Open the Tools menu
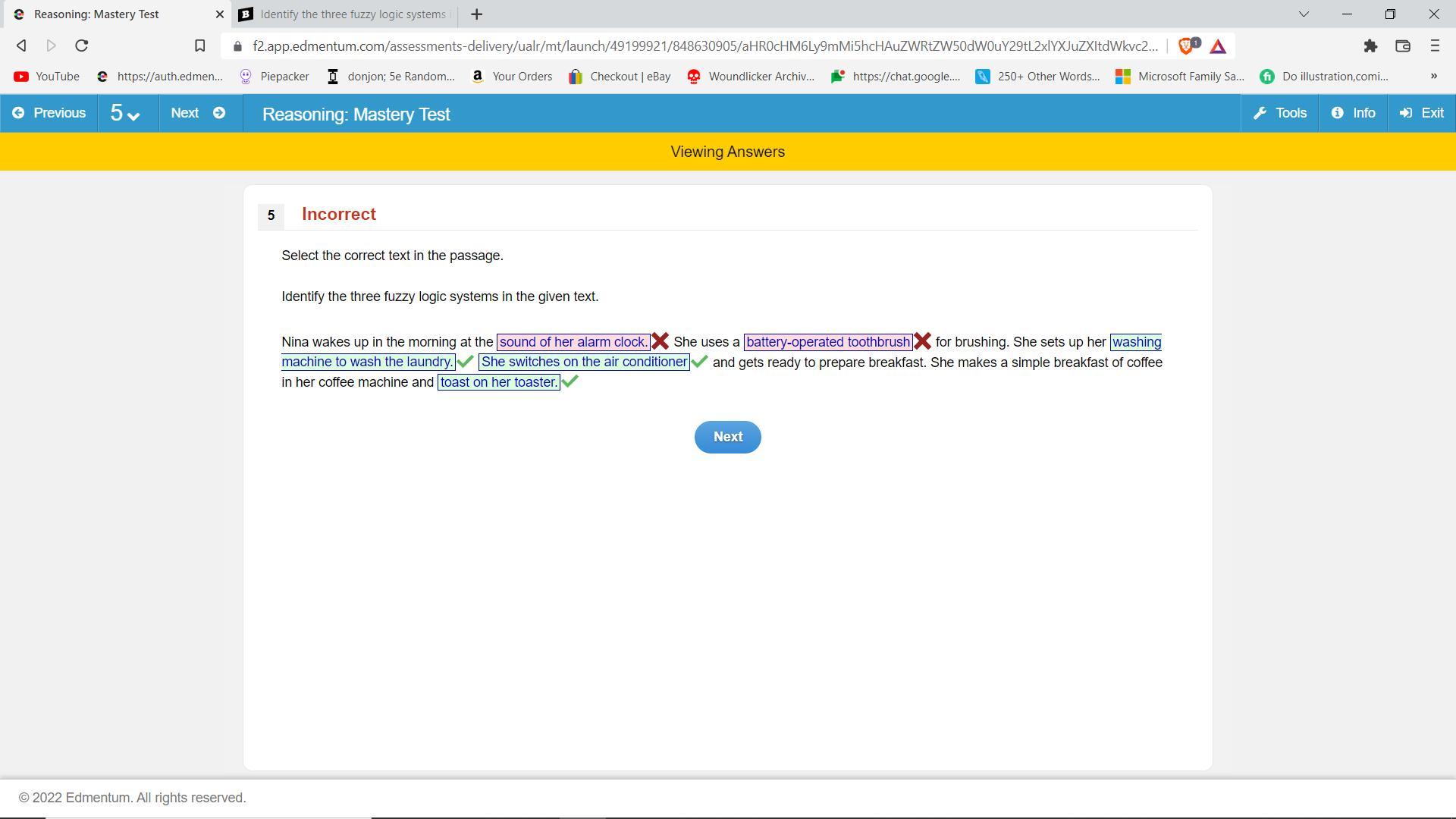This screenshot has width=1456, height=819. 1280,114
